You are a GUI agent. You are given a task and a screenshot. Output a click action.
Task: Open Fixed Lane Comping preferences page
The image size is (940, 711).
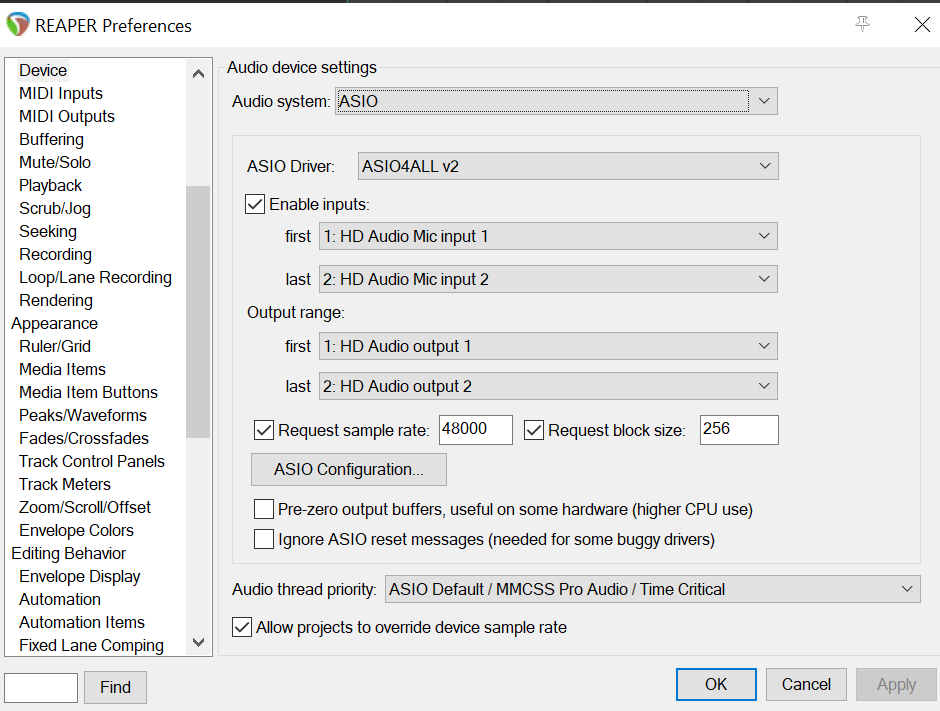[x=91, y=645]
